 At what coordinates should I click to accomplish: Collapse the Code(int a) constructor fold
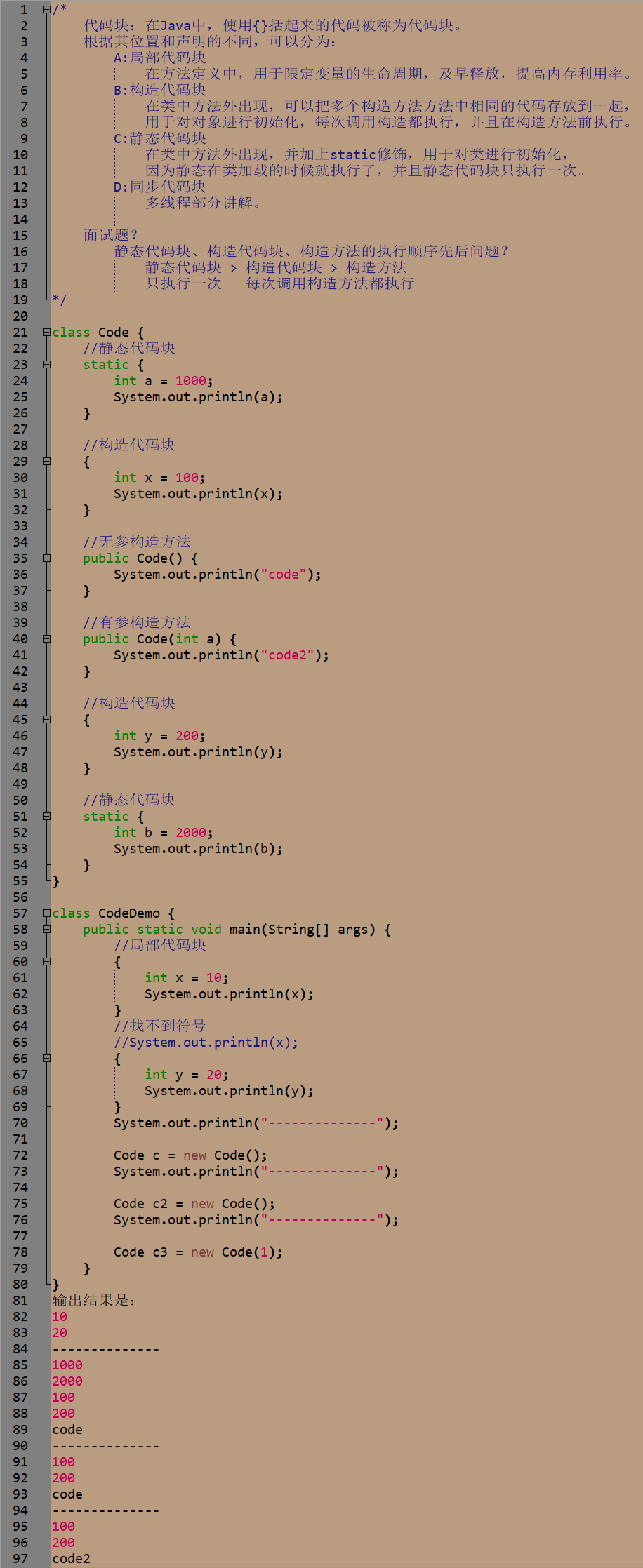point(46,638)
